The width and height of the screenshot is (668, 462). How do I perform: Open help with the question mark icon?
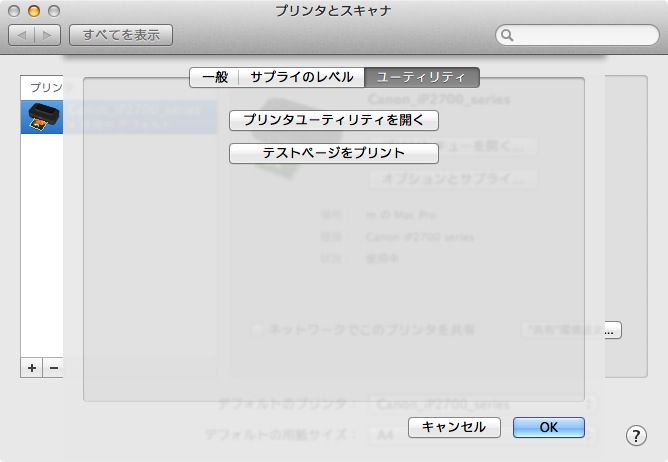[x=636, y=435]
